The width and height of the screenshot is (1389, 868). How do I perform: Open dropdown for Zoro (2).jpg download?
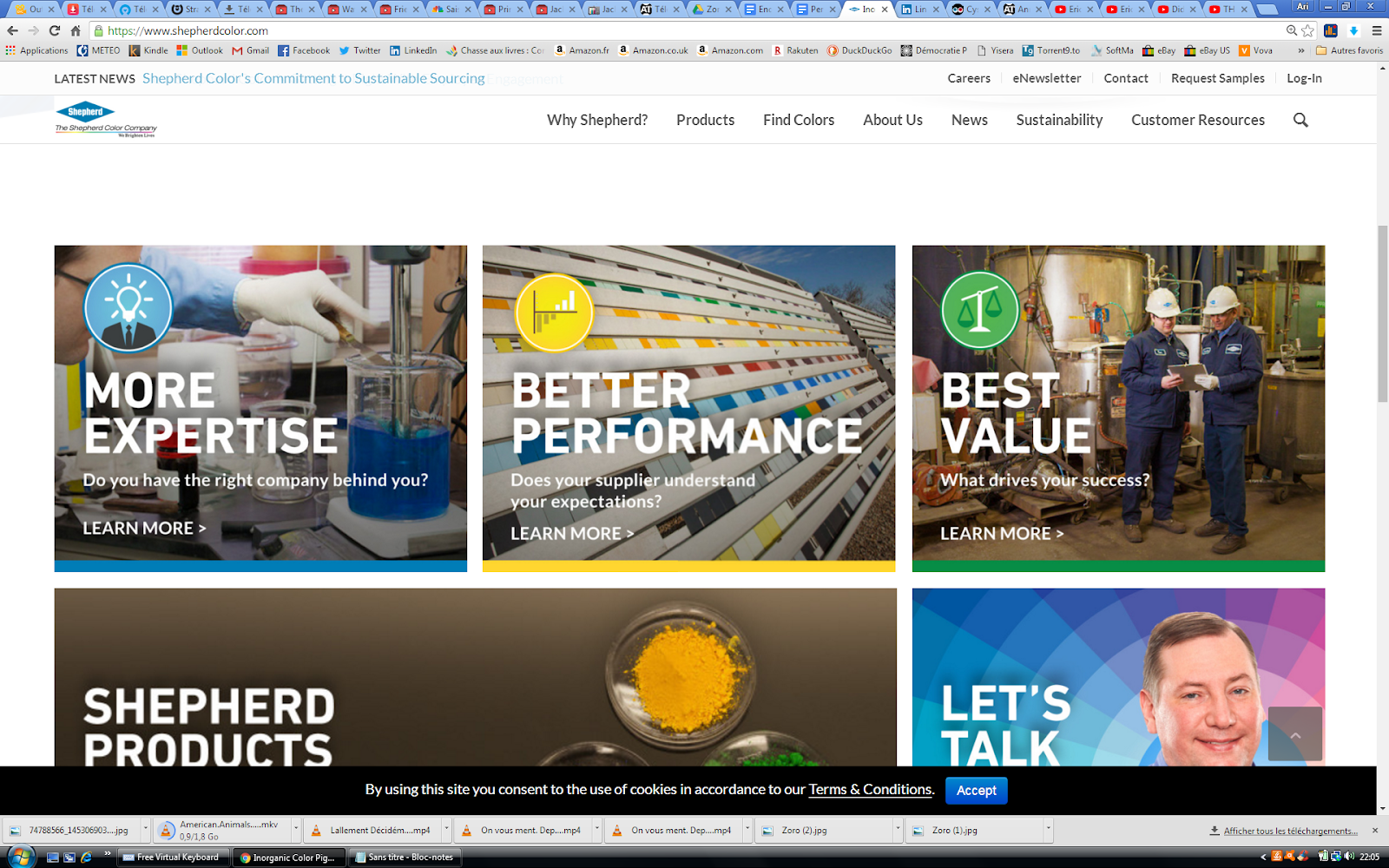pyautogui.click(x=898, y=830)
